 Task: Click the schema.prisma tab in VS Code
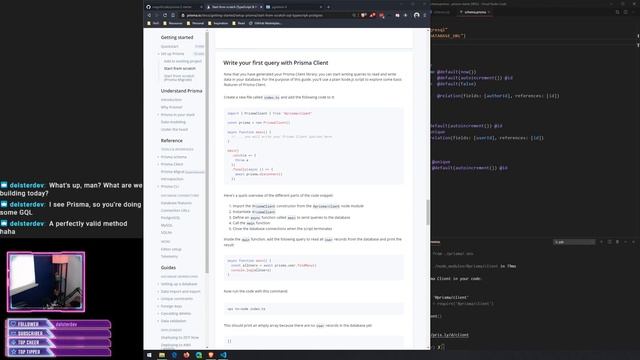[475, 12]
